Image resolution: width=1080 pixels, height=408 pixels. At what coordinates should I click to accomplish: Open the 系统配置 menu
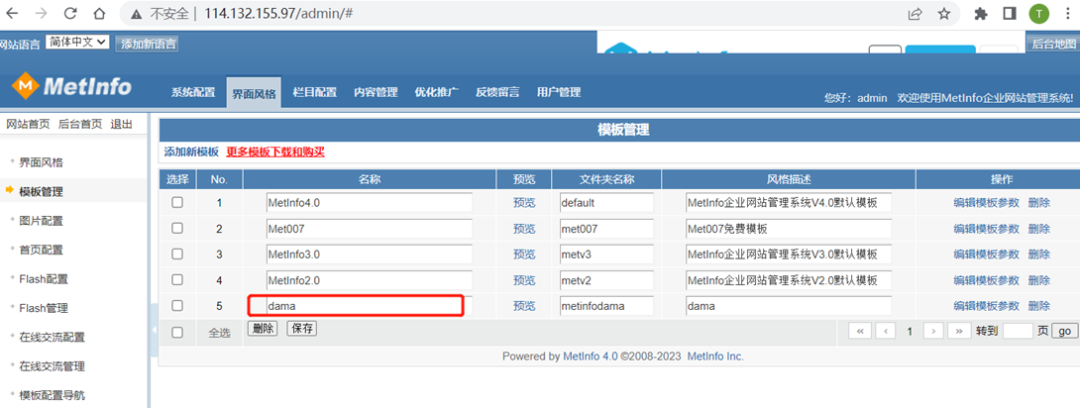pos(193,92)
